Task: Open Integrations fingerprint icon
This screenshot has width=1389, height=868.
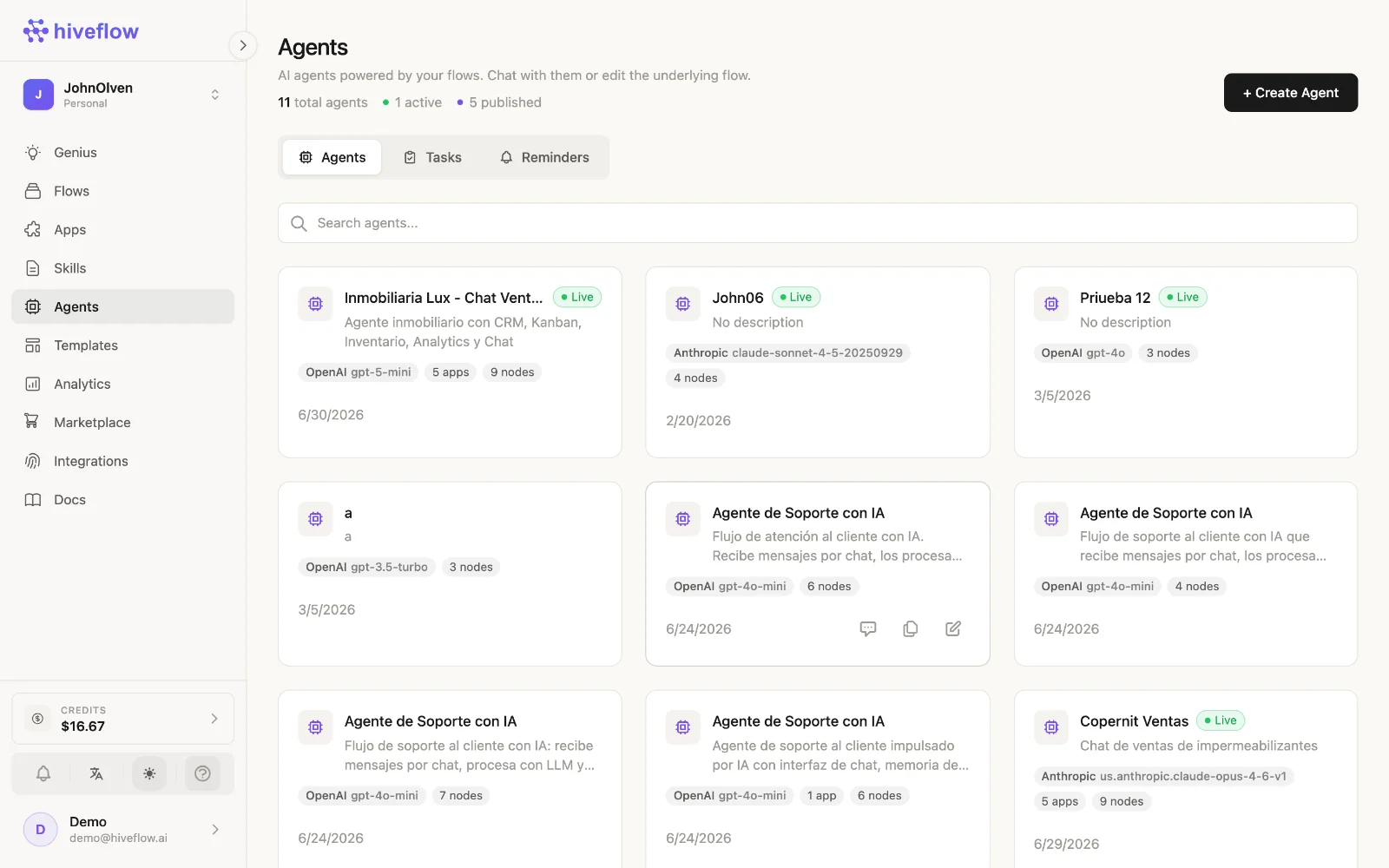Action: (33, 461)
